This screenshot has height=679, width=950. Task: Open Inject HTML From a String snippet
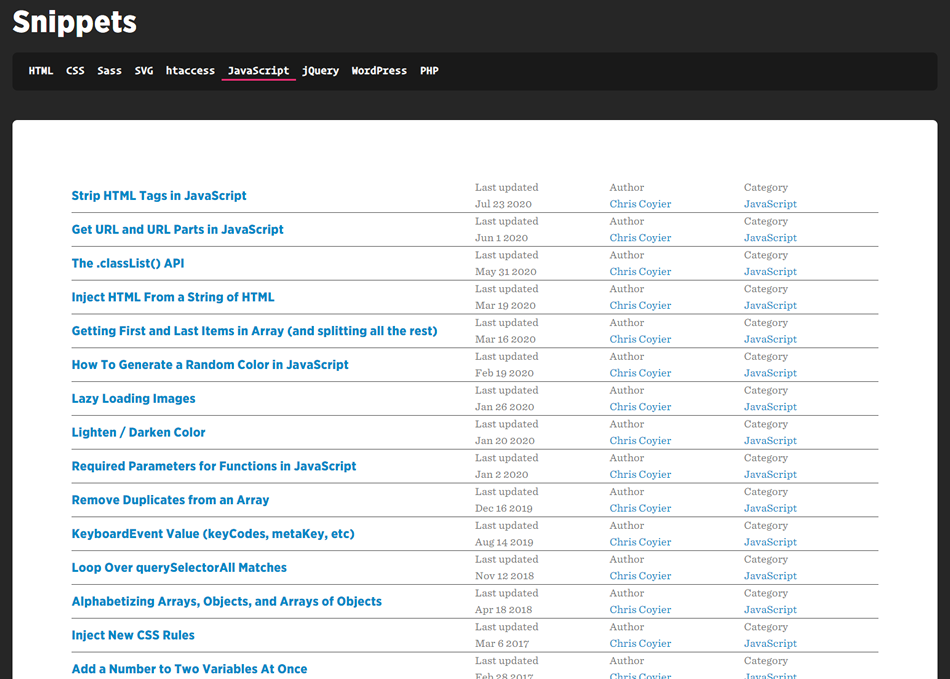173,298
